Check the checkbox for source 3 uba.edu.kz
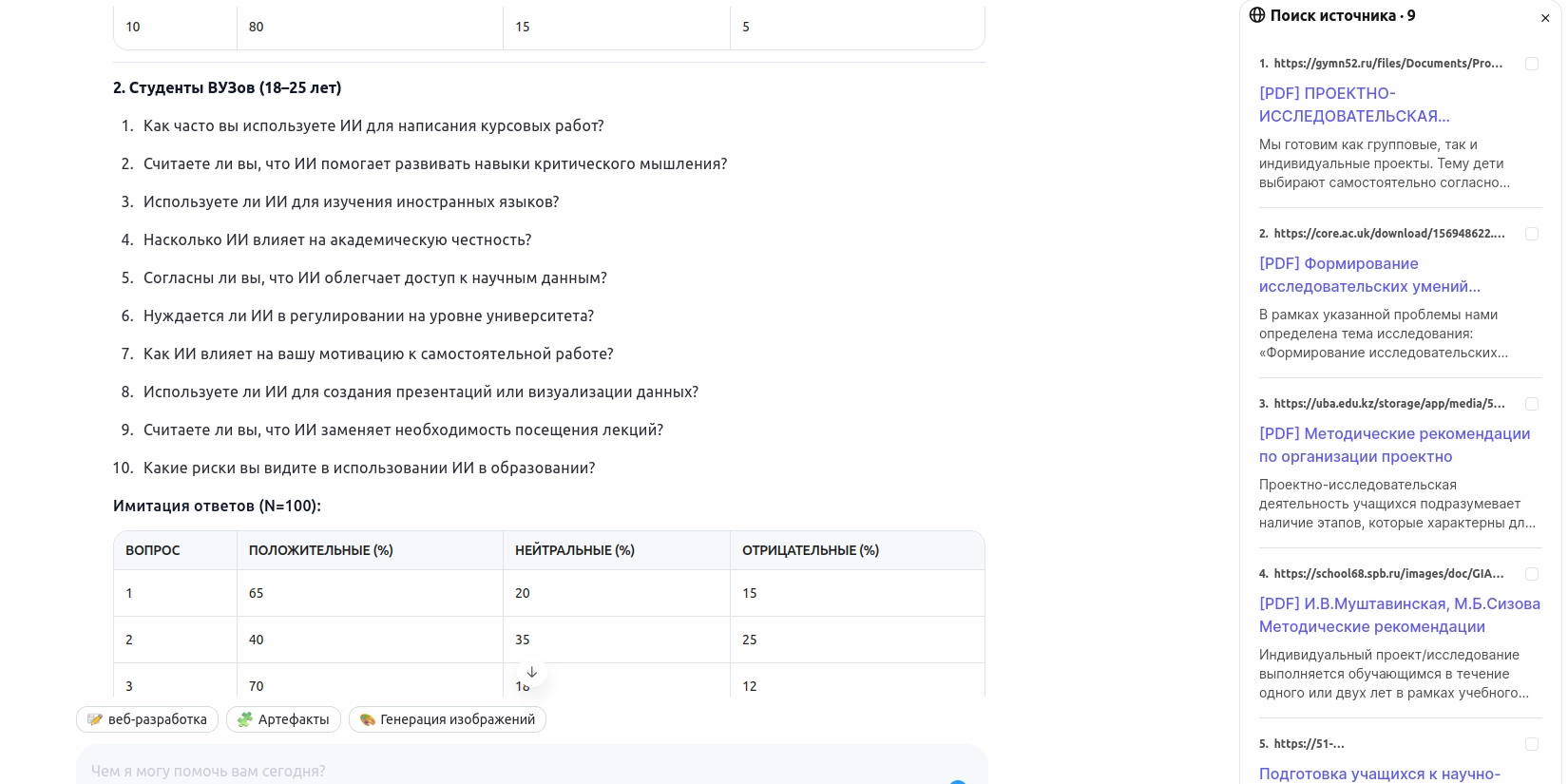Screen dimensions: 1568x784 tap(1531, 404)
